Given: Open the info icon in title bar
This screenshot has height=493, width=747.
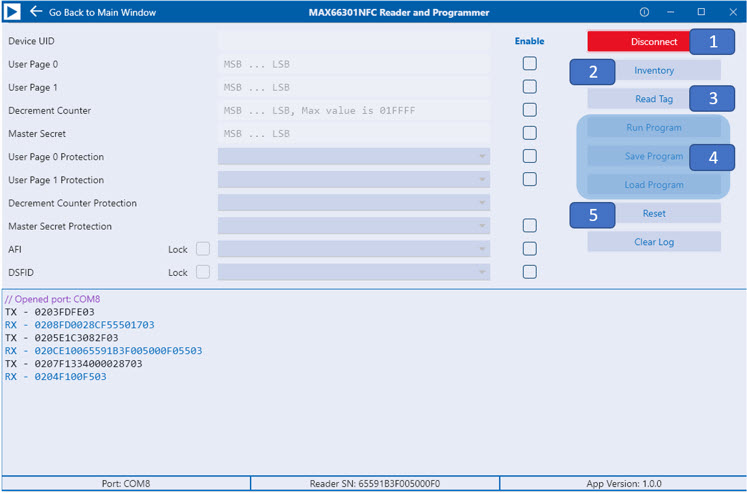Looking at the screenshot, I should pos(644,12).
